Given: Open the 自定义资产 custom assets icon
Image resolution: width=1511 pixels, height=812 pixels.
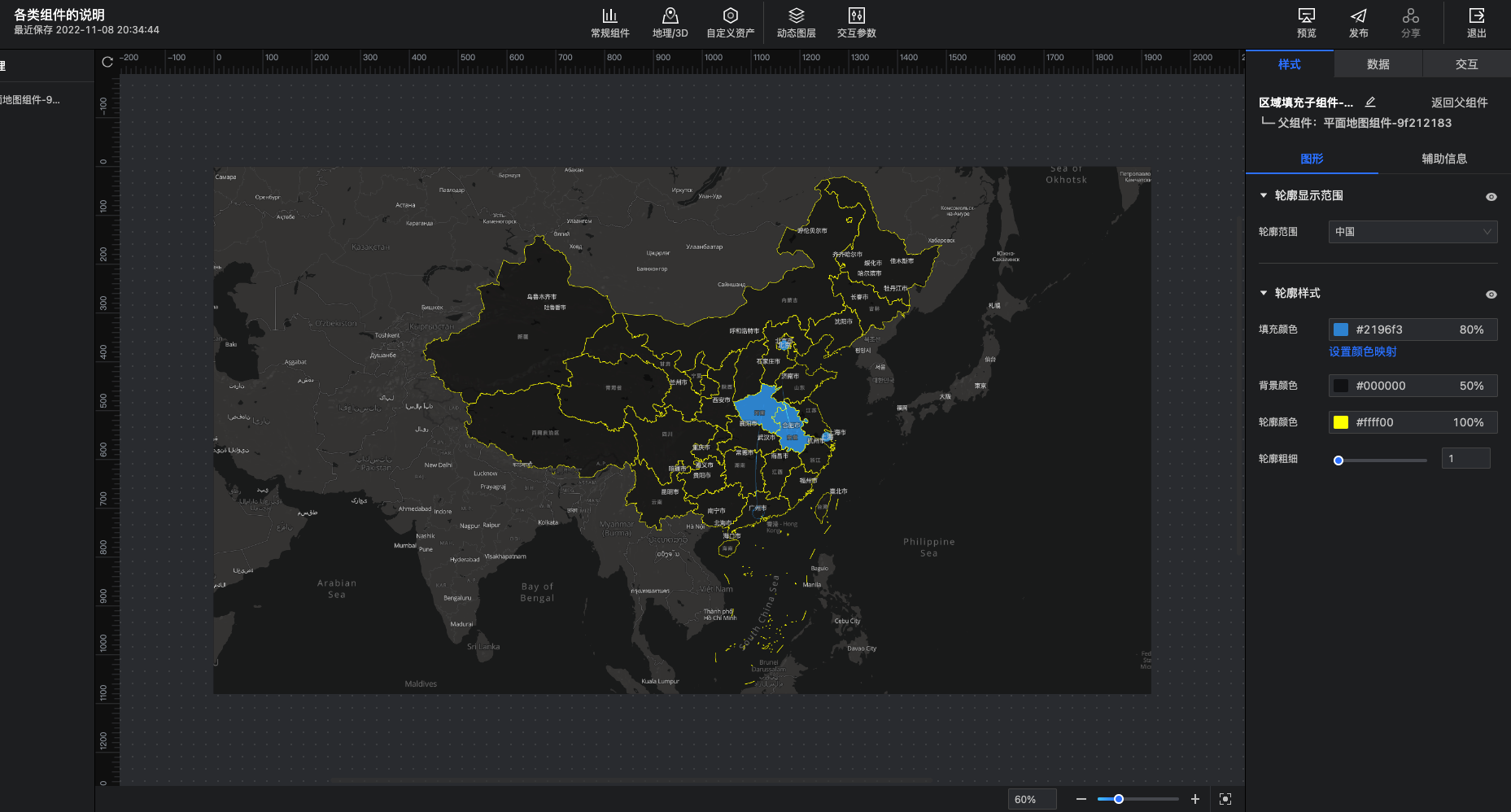Looking at the screenshot, I should click(730, 16).
